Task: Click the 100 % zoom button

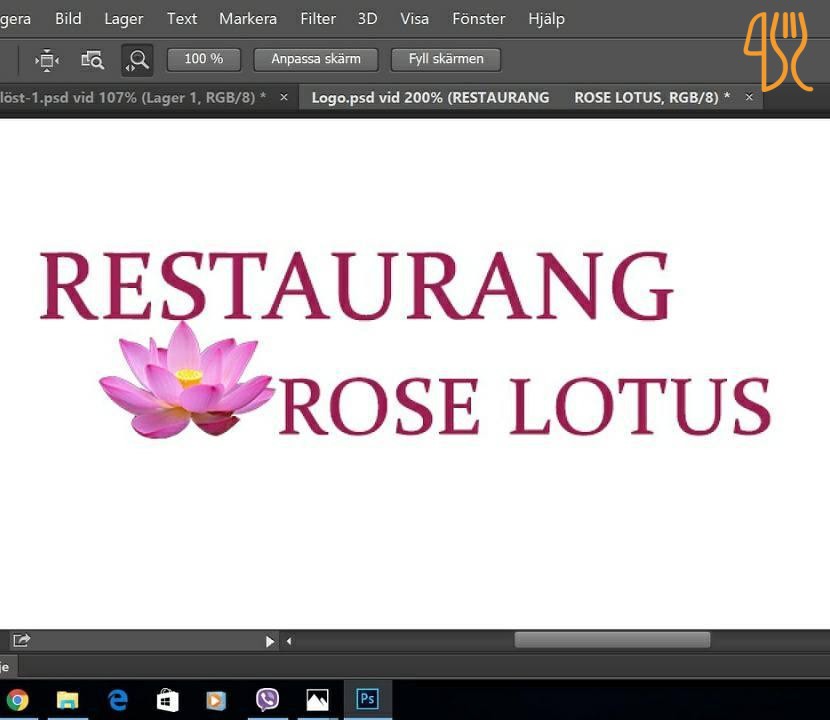Action: pos(203,59)
